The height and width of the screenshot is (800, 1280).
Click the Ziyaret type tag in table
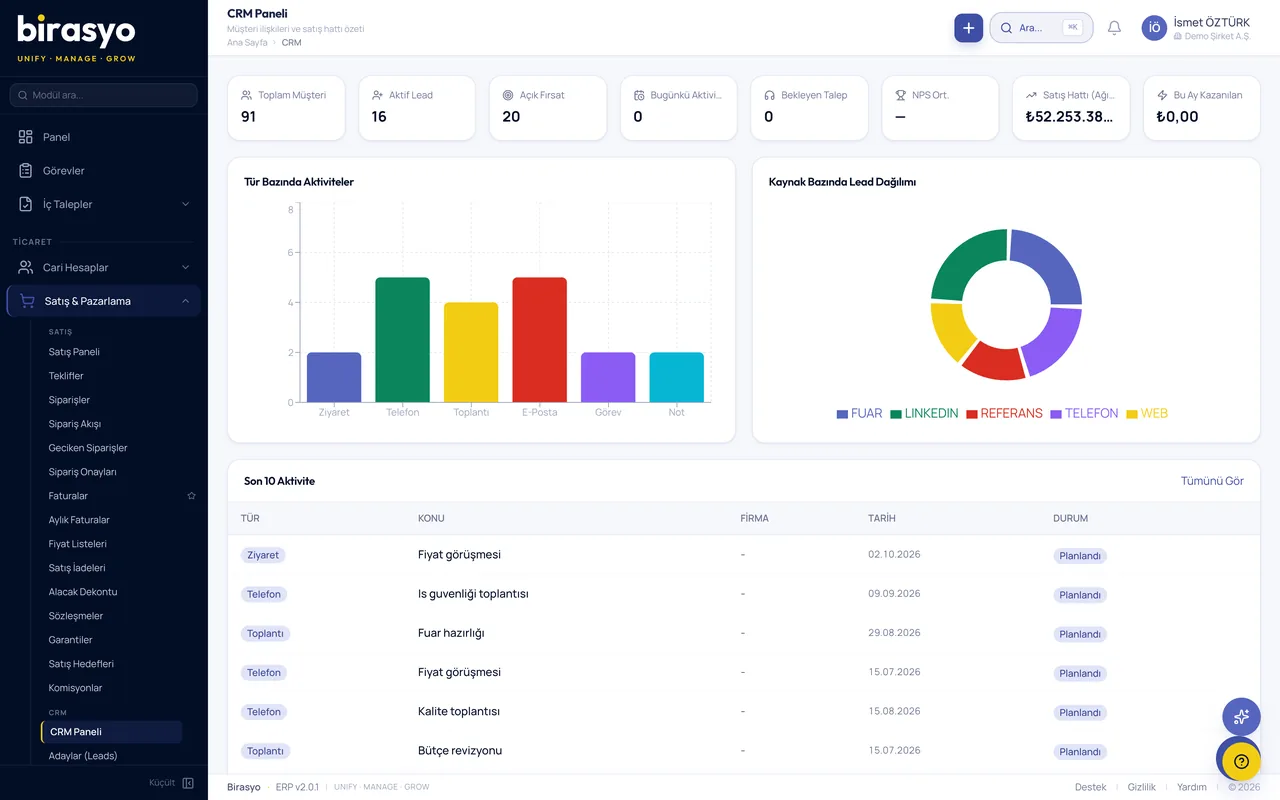point(263,555)
